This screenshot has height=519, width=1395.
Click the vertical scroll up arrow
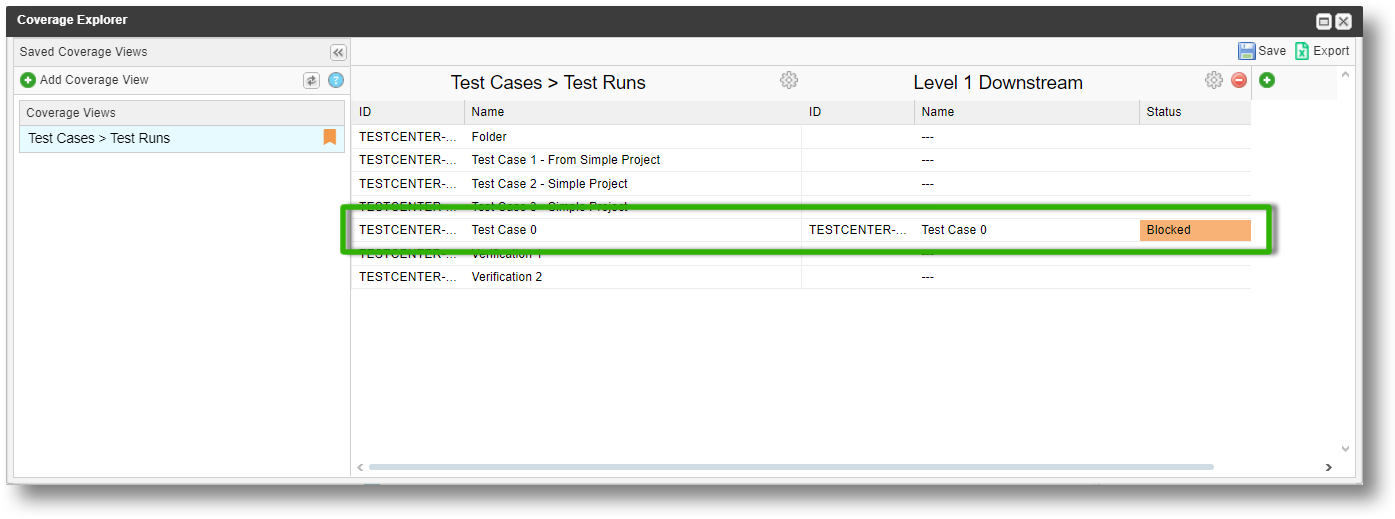[1345, 74]
